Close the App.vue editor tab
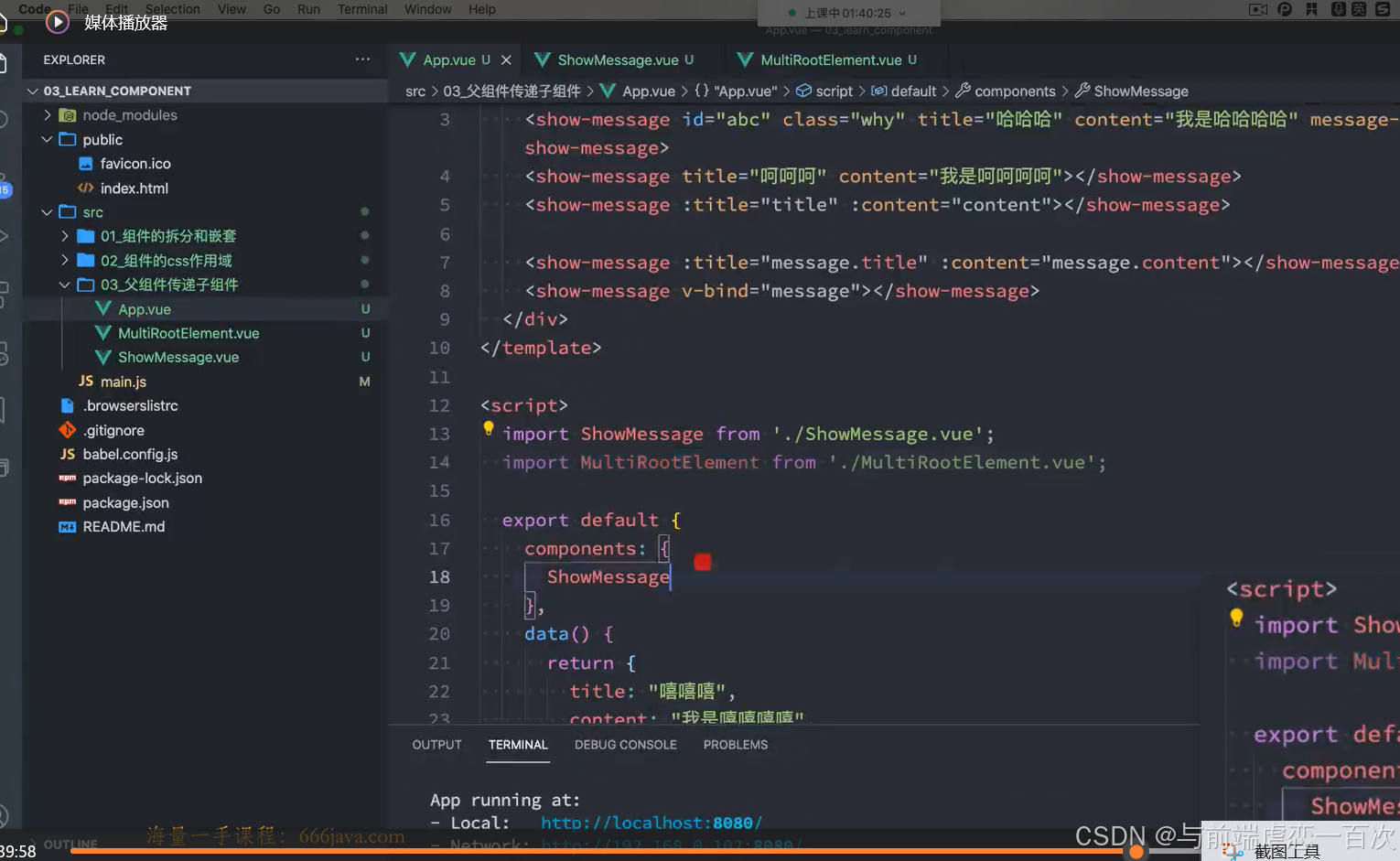The width and height of the screenshot is (1400, 861). point(506,59)
